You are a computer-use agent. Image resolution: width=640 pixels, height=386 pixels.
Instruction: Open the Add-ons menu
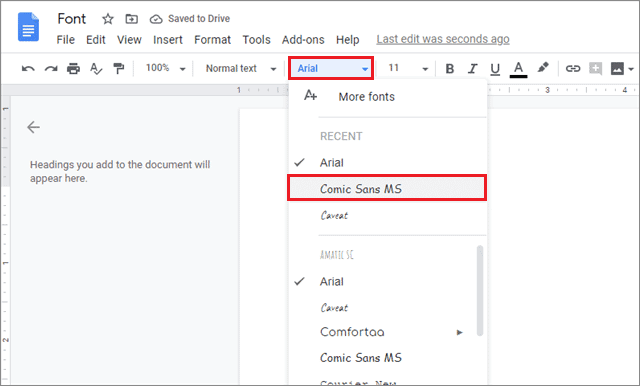(303, 40)
